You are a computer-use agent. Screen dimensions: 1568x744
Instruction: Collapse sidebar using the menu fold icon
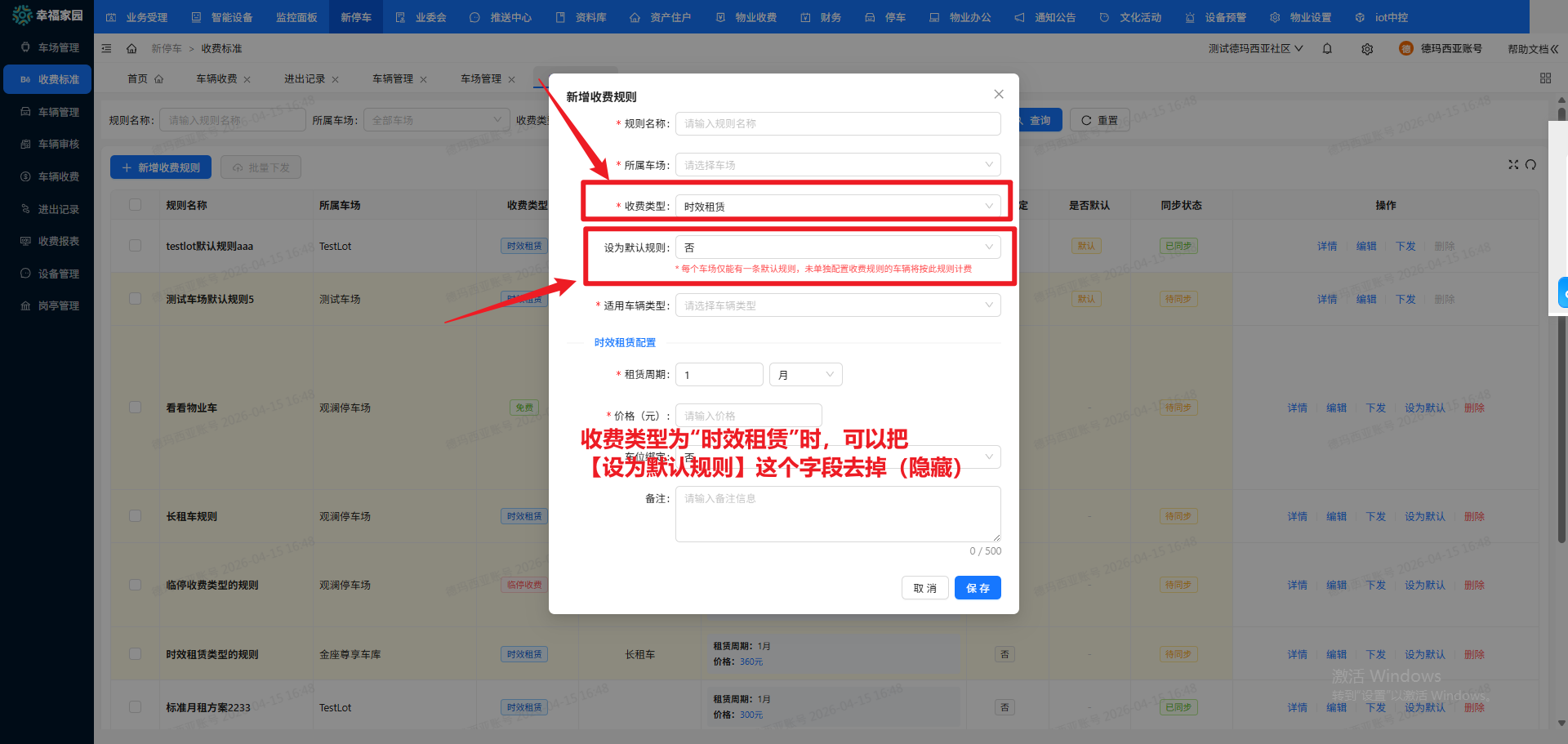click(106, 49)
